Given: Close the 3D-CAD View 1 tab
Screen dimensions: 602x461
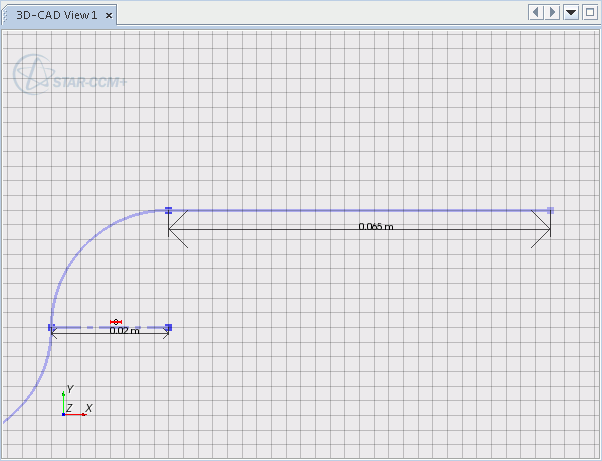Looking at the screenshot, I should (x=108, y=15).
